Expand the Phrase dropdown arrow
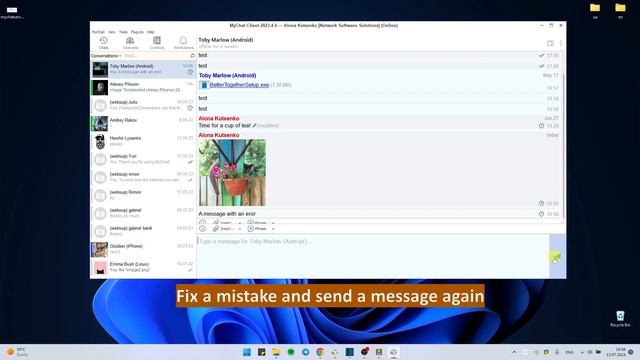This screenshot has width=640, height=360. [x=273, y=229]
